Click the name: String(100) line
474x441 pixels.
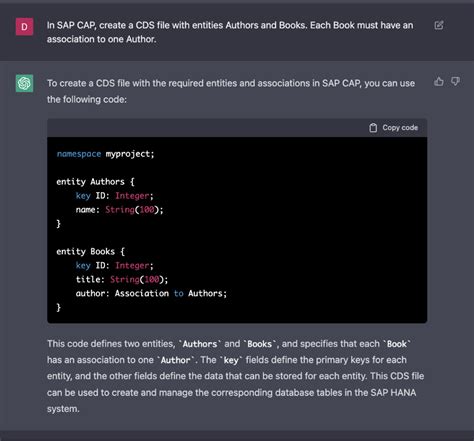click(x=119, y=210)
